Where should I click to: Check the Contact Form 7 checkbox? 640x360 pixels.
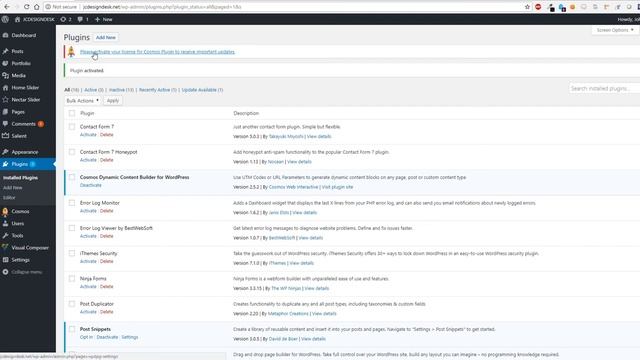pos(72,127)
